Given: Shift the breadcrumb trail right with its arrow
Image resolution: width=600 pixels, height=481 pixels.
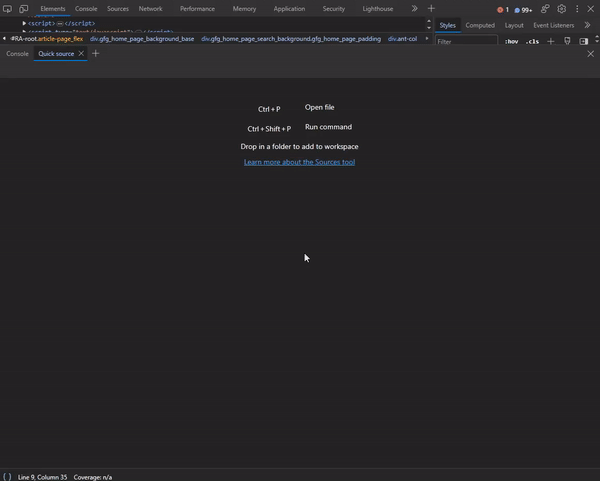Looking at the screenshot, I should coord(427,39).
